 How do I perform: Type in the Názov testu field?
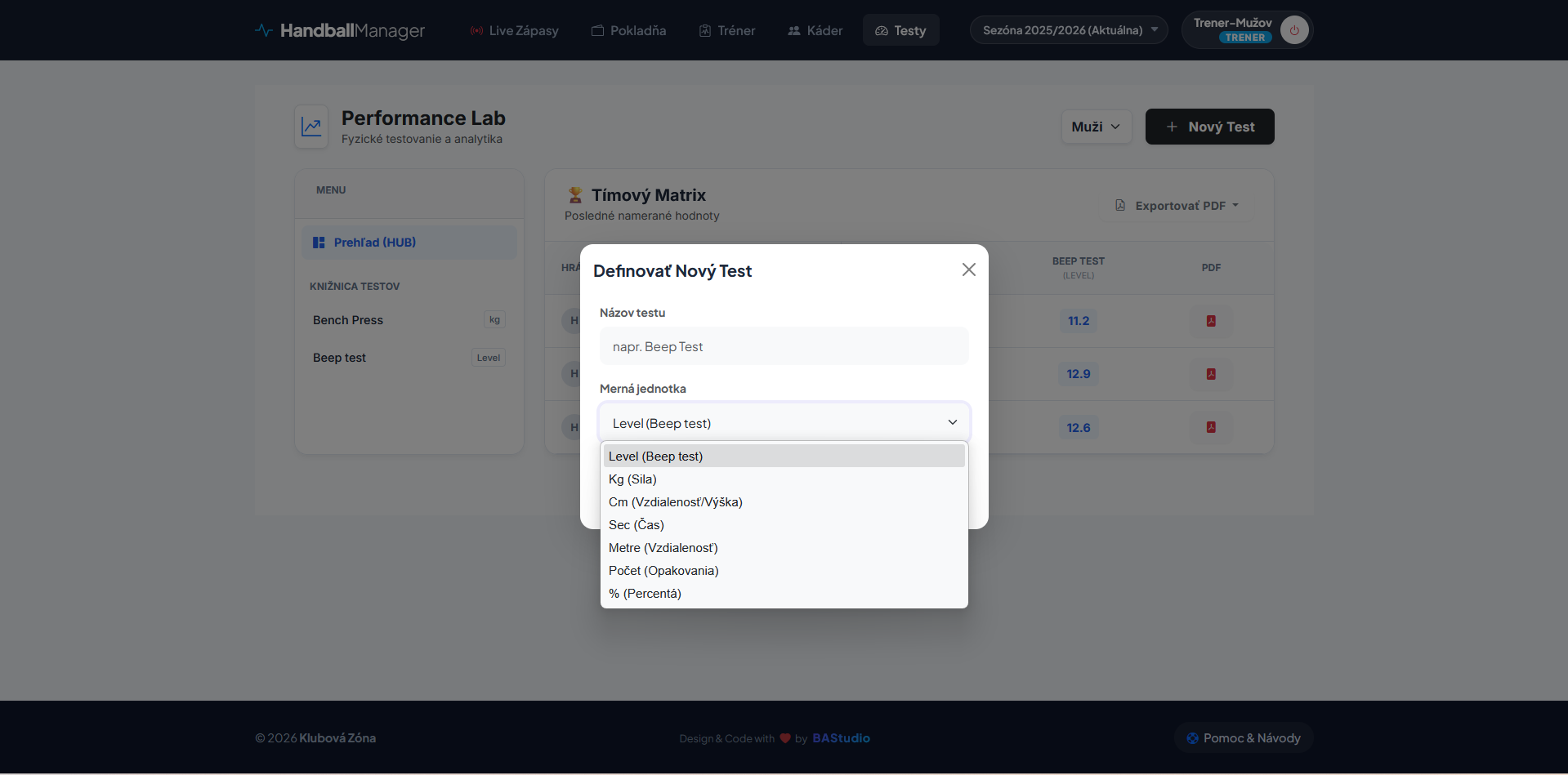pyautogui.click(x=784, y=346)
